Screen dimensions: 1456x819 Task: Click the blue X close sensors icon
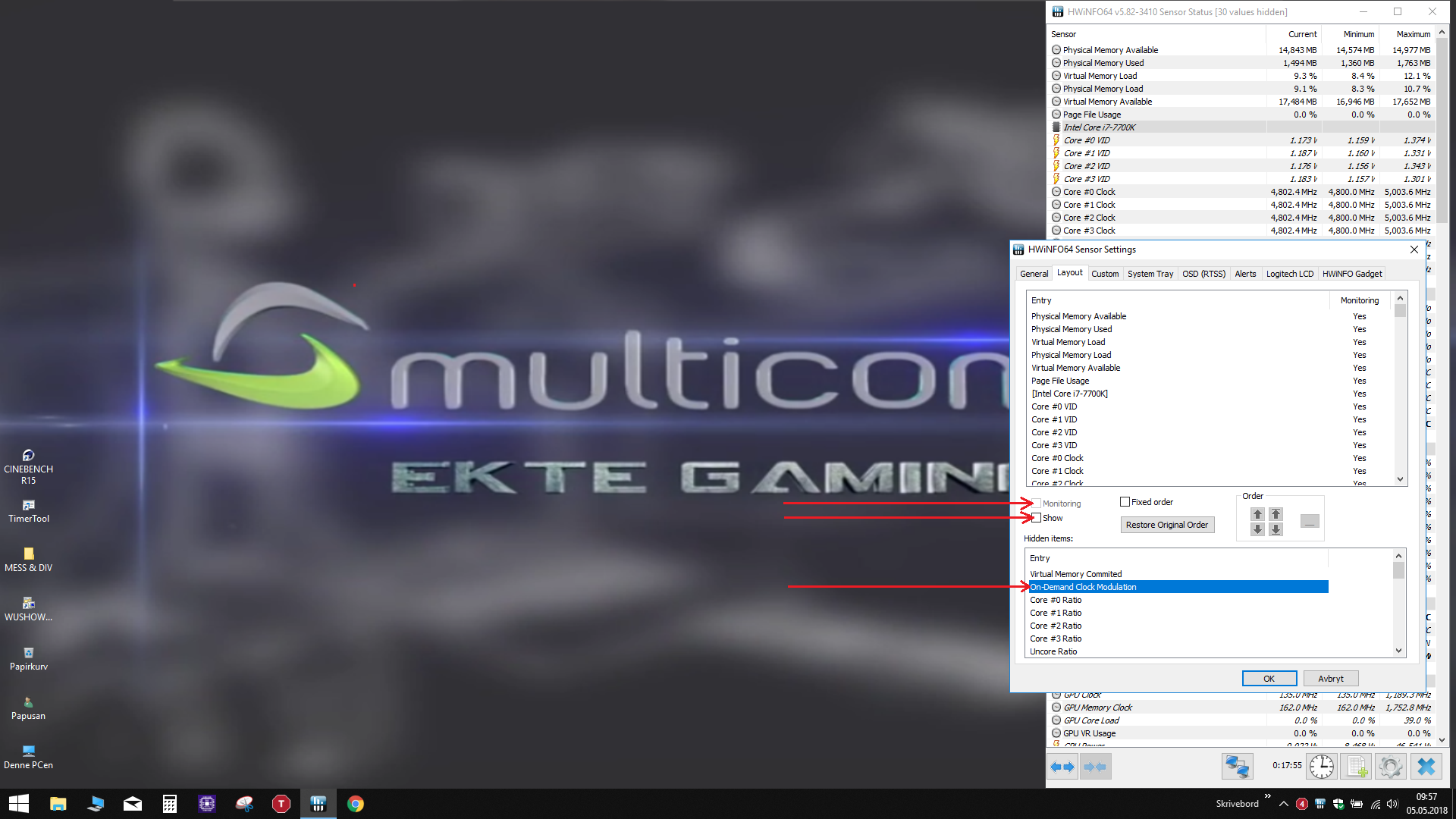coord(1426,767)
